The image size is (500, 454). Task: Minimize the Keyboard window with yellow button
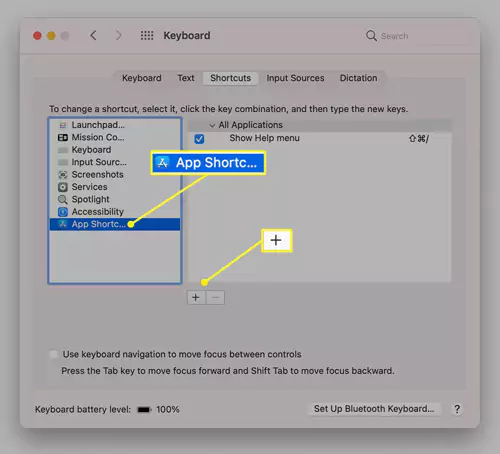point(51,36)
